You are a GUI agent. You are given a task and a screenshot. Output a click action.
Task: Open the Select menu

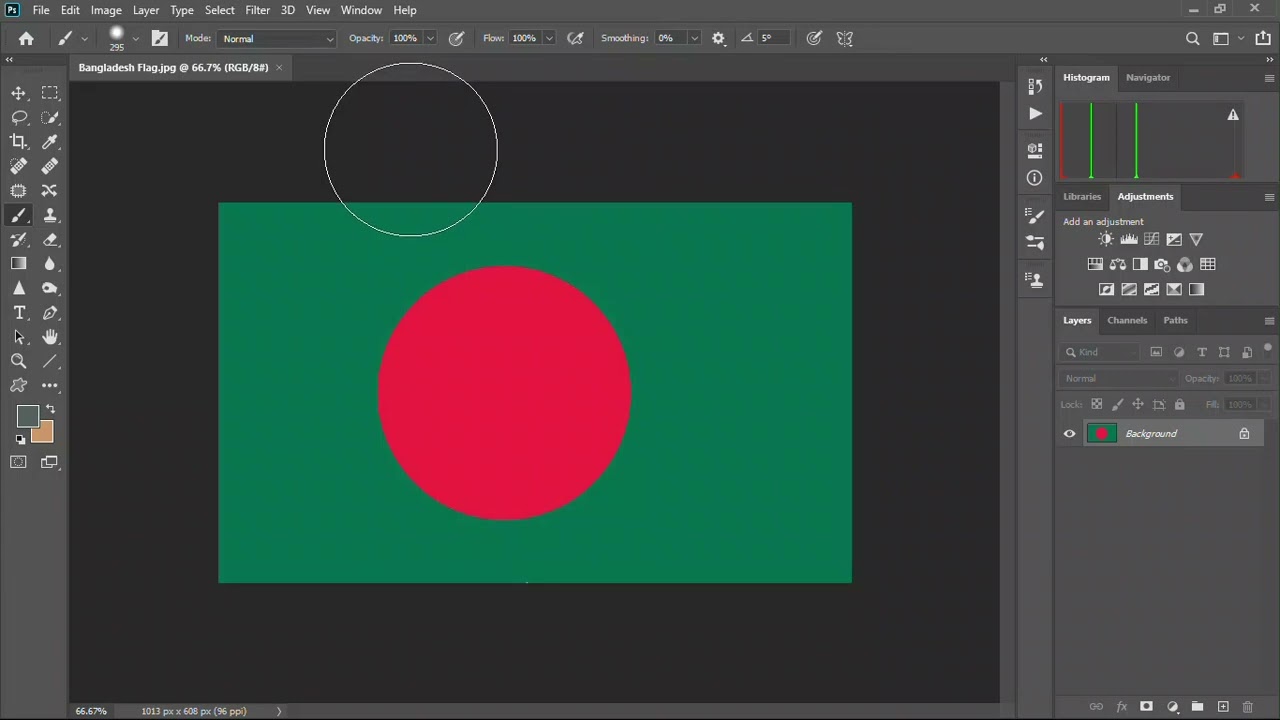(220, 10)
